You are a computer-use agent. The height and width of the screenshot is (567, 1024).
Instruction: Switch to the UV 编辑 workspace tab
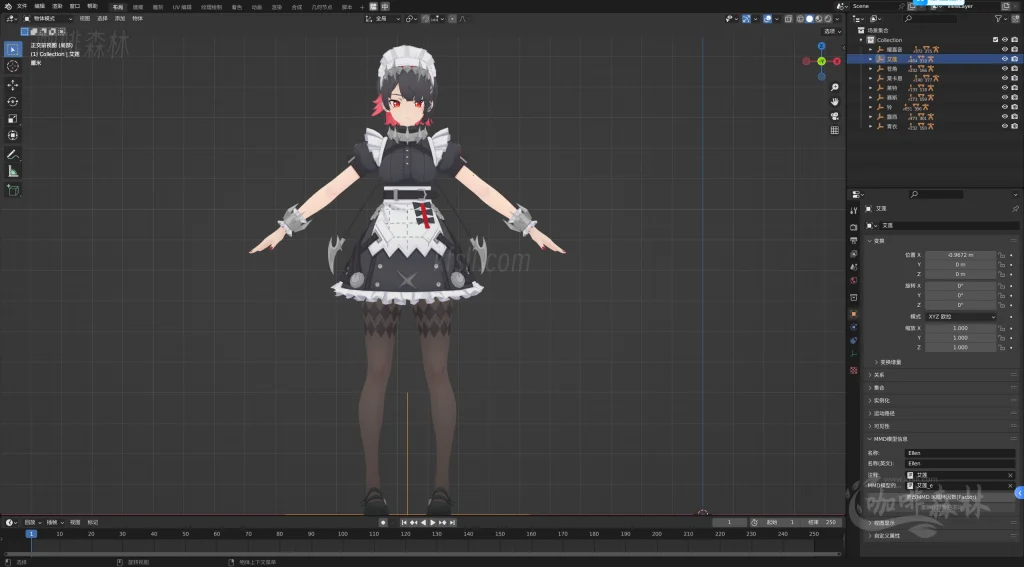tap(182, 7)
